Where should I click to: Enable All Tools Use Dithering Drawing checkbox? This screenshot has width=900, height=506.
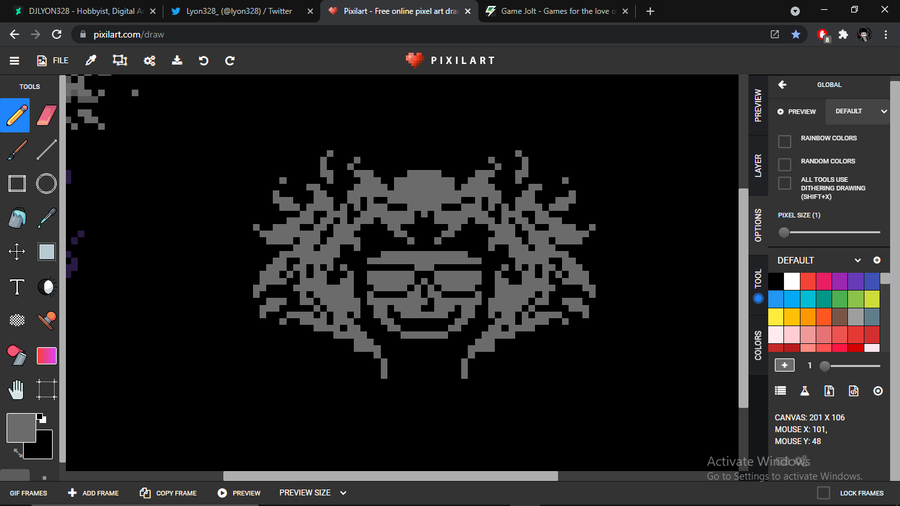click(784, 183)
